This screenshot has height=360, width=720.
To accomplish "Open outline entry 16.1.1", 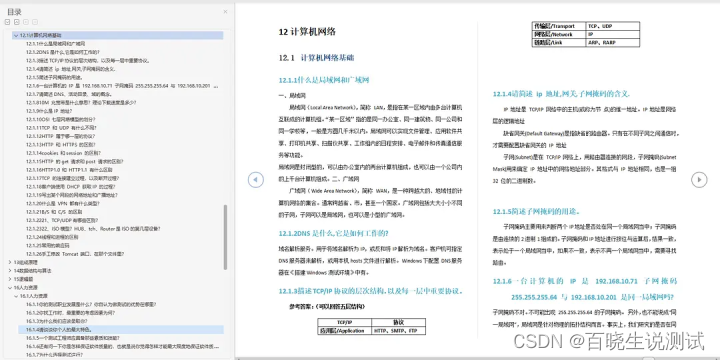I will click(91, 304).
